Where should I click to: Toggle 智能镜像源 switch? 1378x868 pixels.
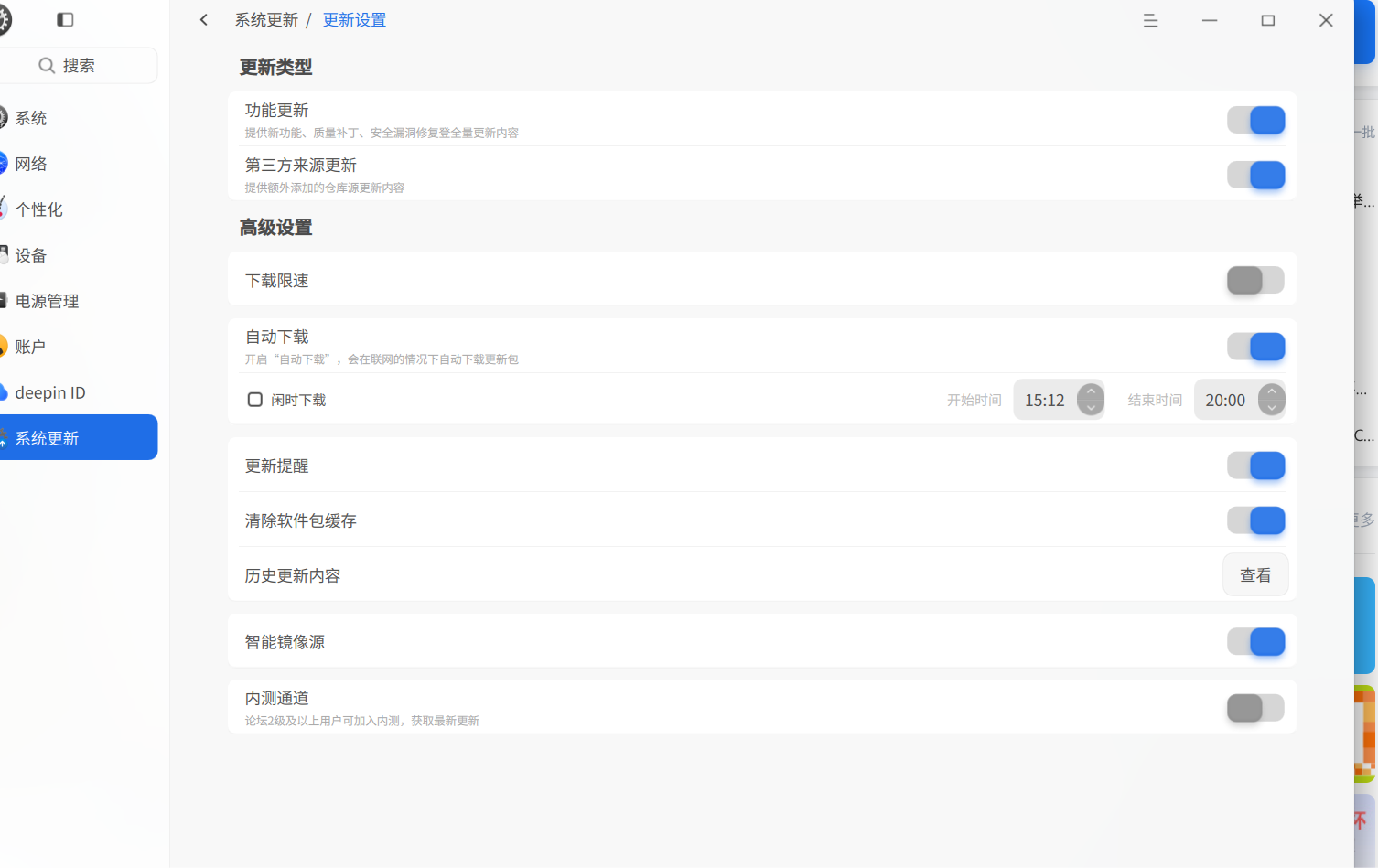click(1255, 642)
